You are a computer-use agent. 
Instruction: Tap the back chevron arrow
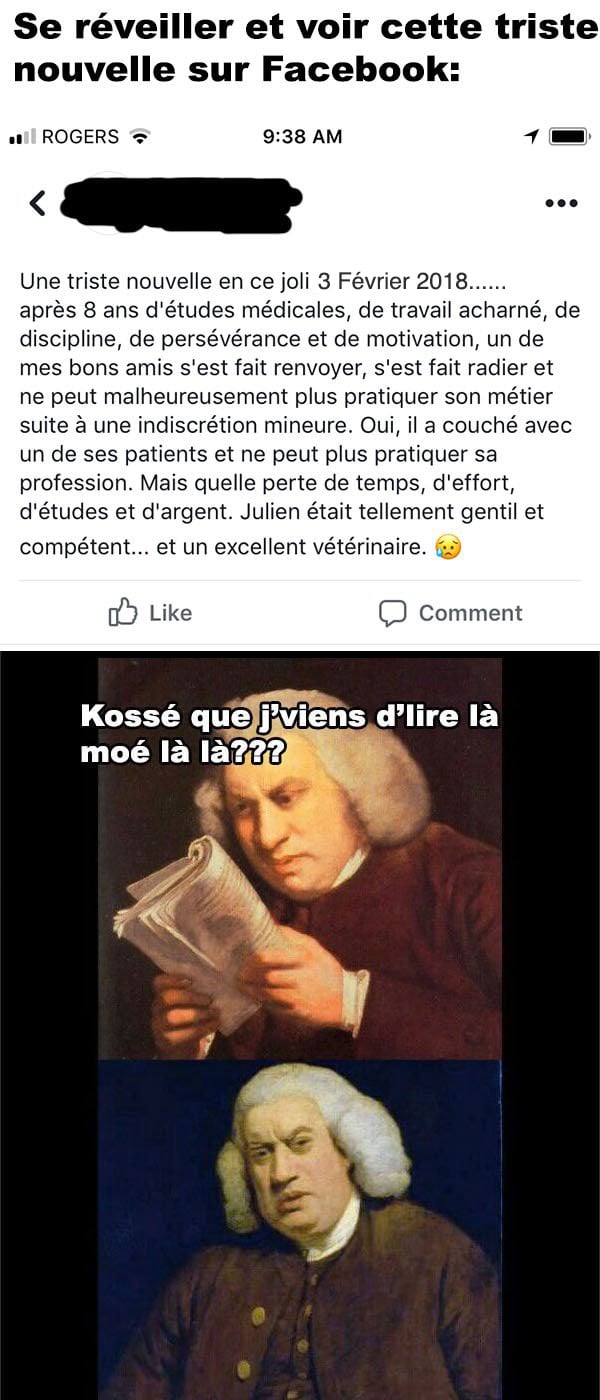[x=37, y=203]
